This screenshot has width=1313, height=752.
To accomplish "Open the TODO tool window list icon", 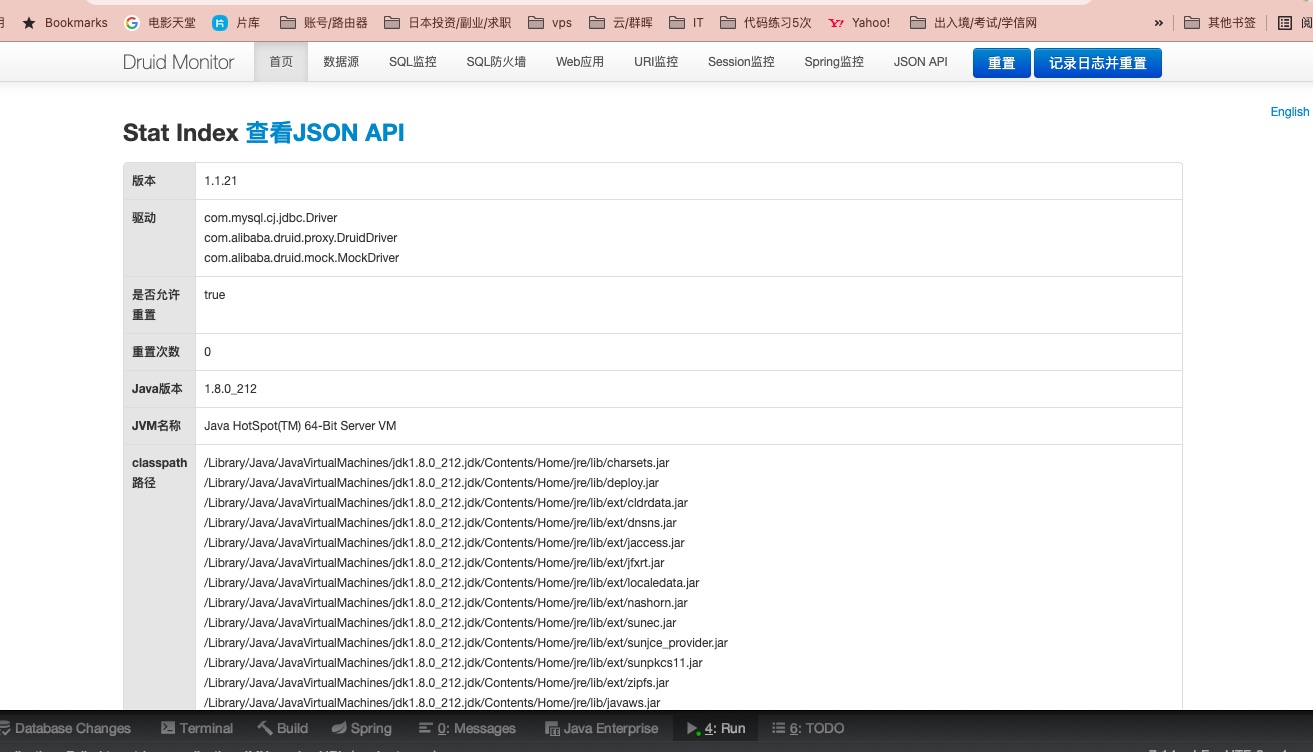I will click(779, 728).
